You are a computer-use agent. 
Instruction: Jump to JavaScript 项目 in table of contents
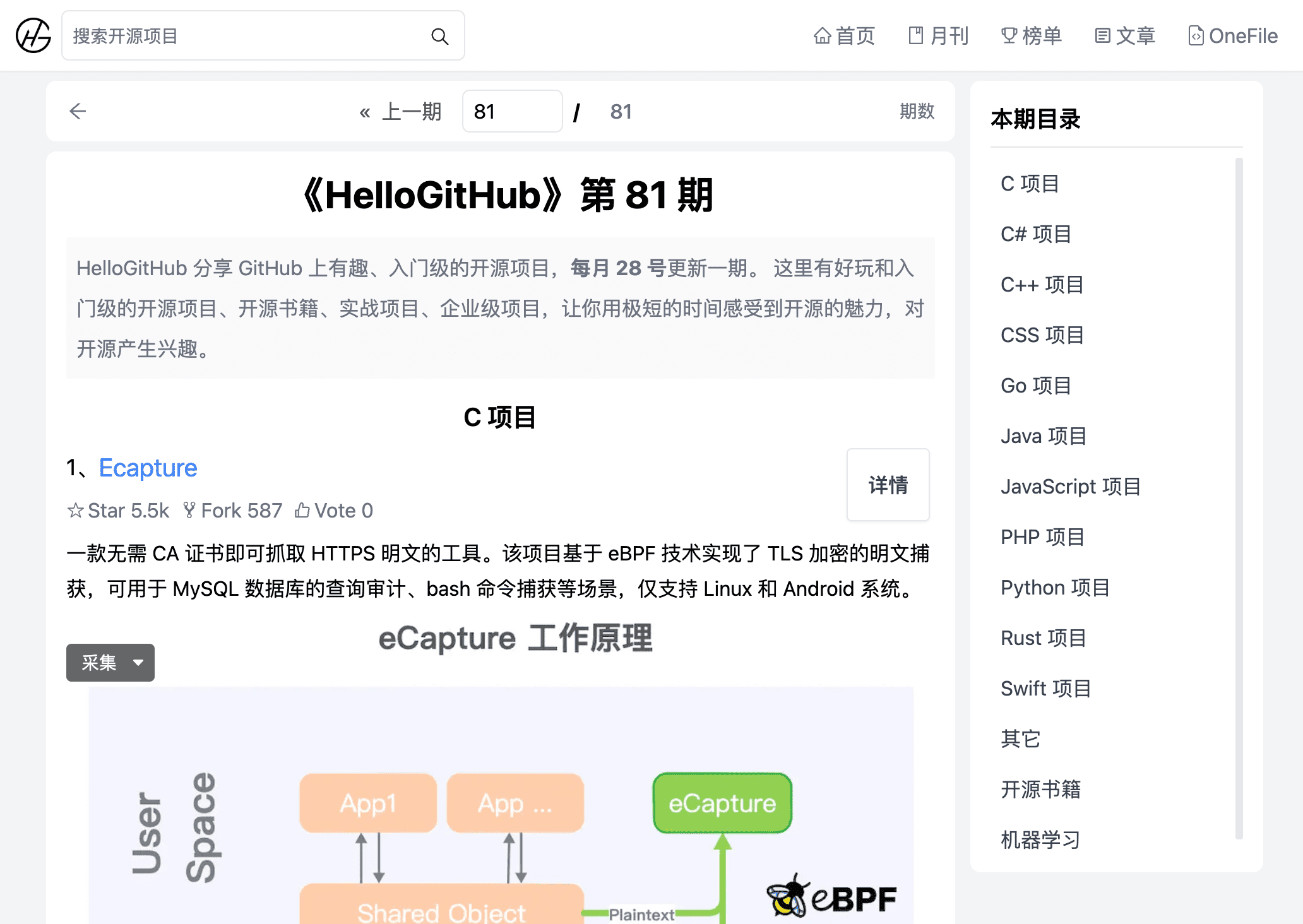click(x=1071, y=487)
